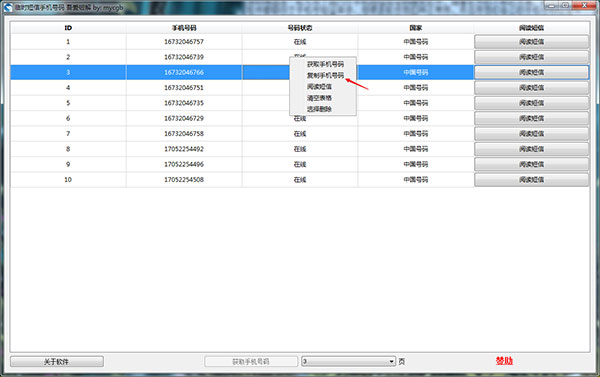600x377 pixels.
Task: Click 阅读短信 button for number 16732046758
Action: (x=532, y=134)
